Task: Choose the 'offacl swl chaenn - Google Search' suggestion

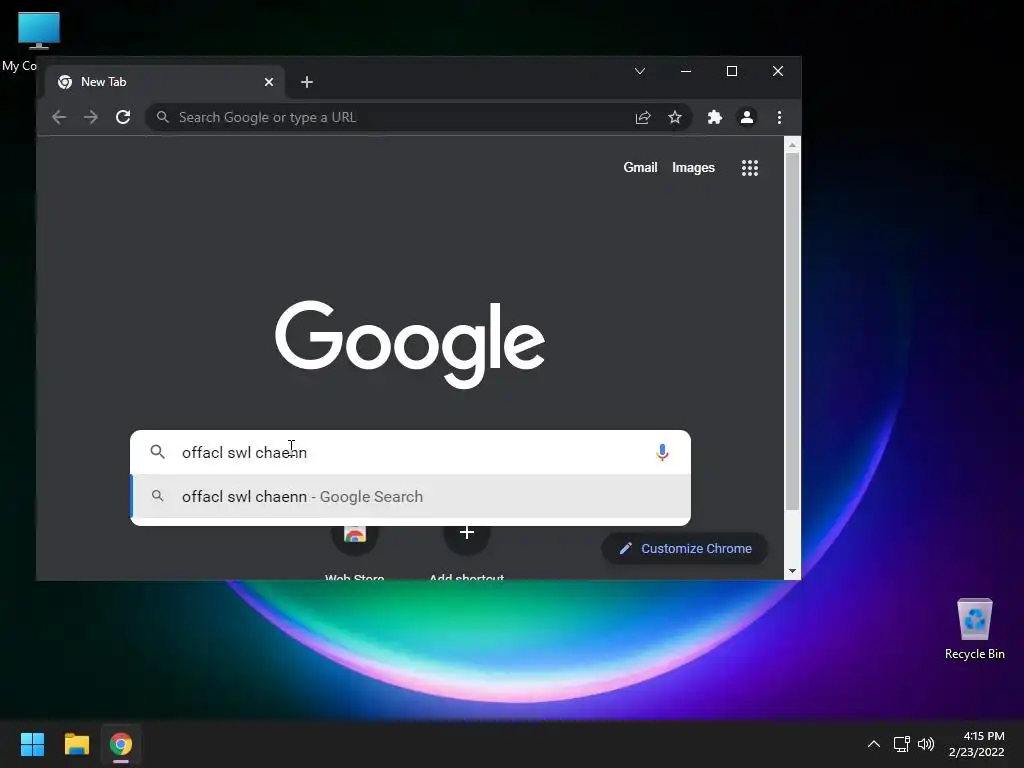Action: click(410, 496)
